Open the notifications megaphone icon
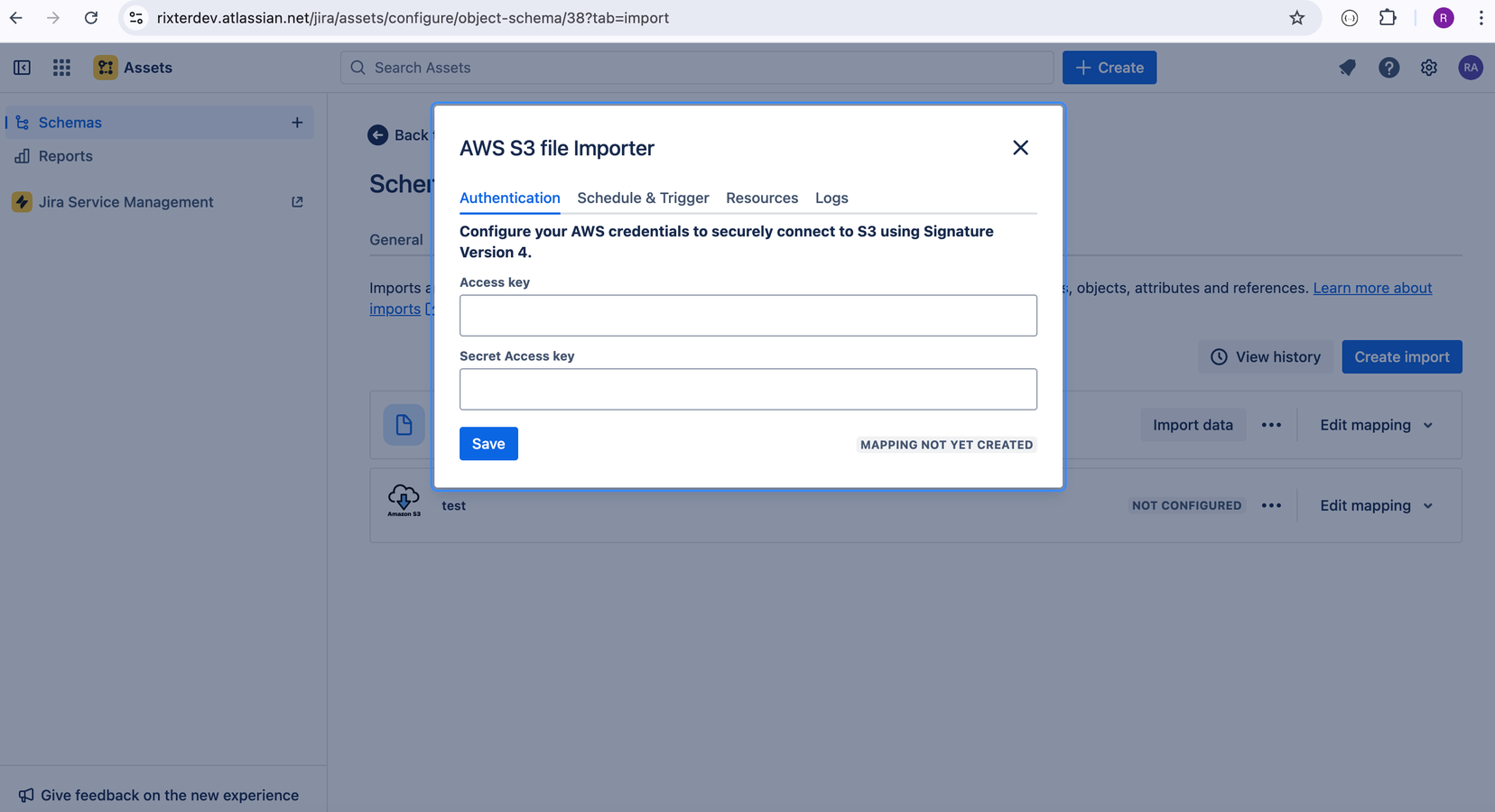The height and width of the screenshot is (812, 1495). (x=1348, y=68)
